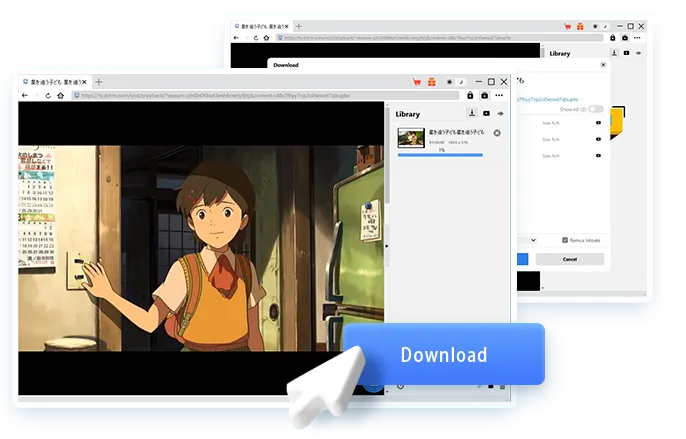This screenshot has height=439, width=686.
Task: Go back in the rear window
Action: click(236, 38)
